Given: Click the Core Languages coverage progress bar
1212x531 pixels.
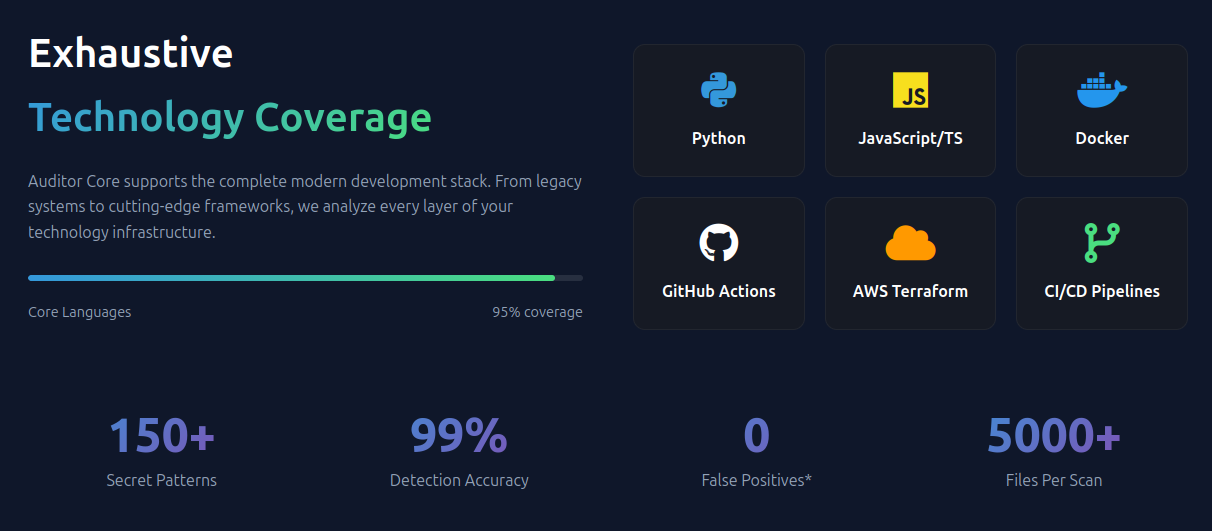Looking at the screenshot, I should click(305, 278).
